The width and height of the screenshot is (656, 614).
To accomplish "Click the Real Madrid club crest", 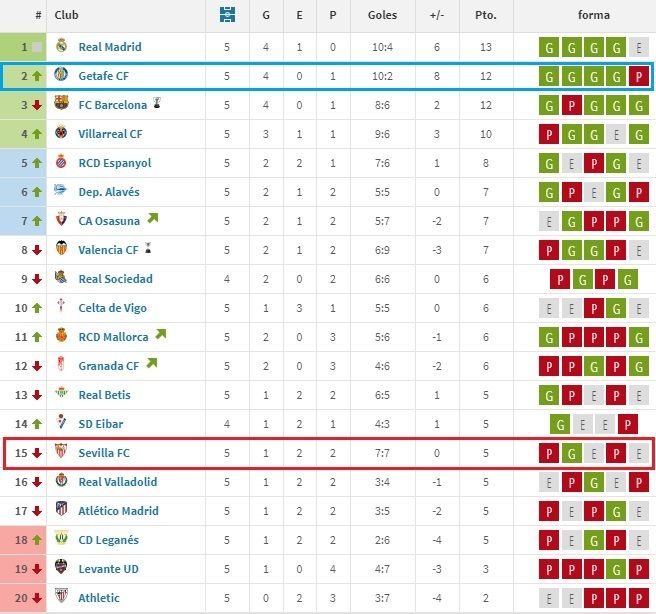I will click(61, 46).
